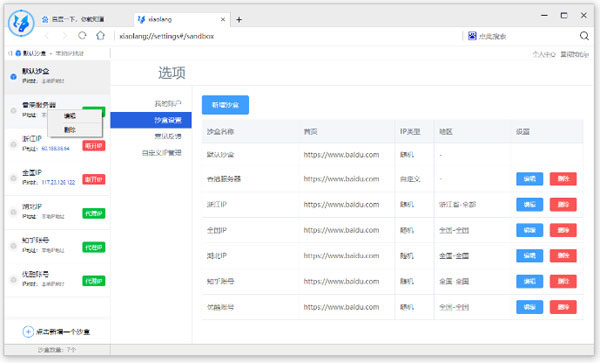Viewport: 600px width, 363px height.
Task: Open 个人中心 link at top right
Action: 544,54
